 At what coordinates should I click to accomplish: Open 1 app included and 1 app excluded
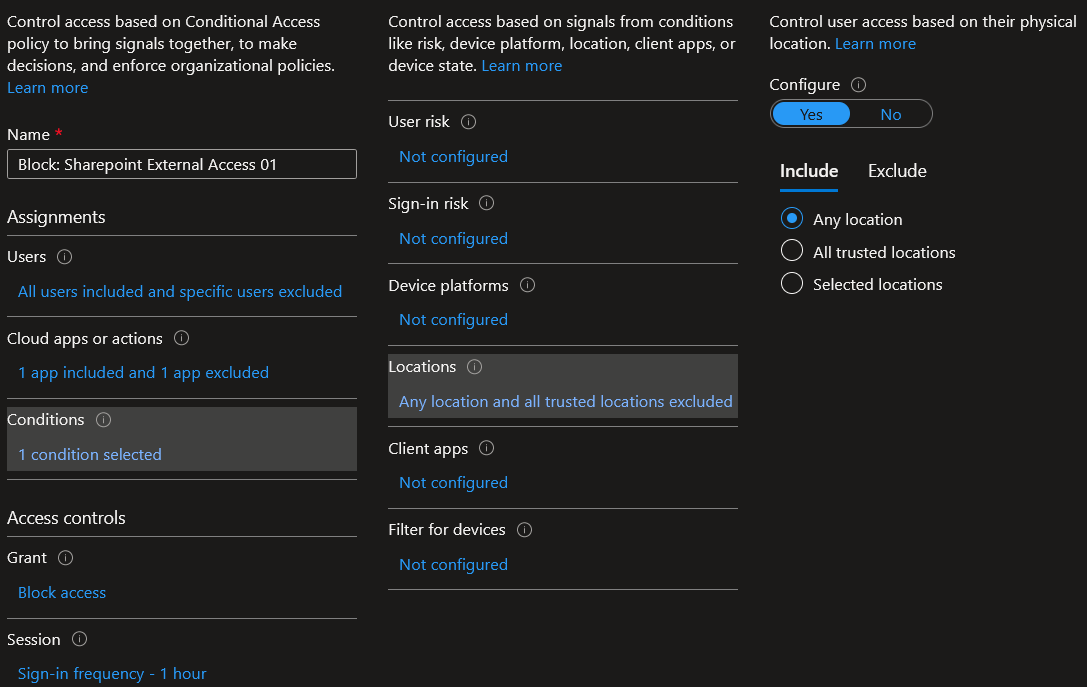(x=143, y=373)
